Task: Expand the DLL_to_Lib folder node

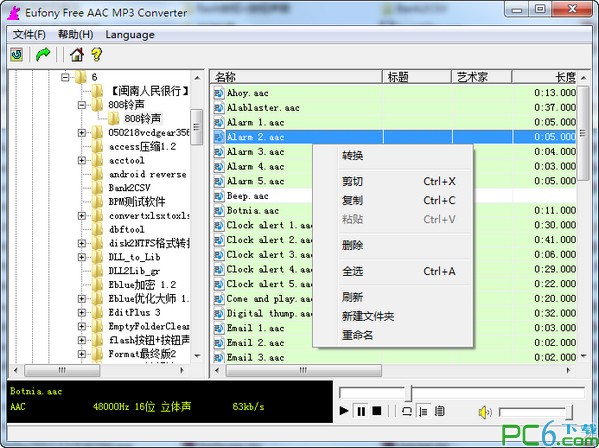Action: pos(82,257)
